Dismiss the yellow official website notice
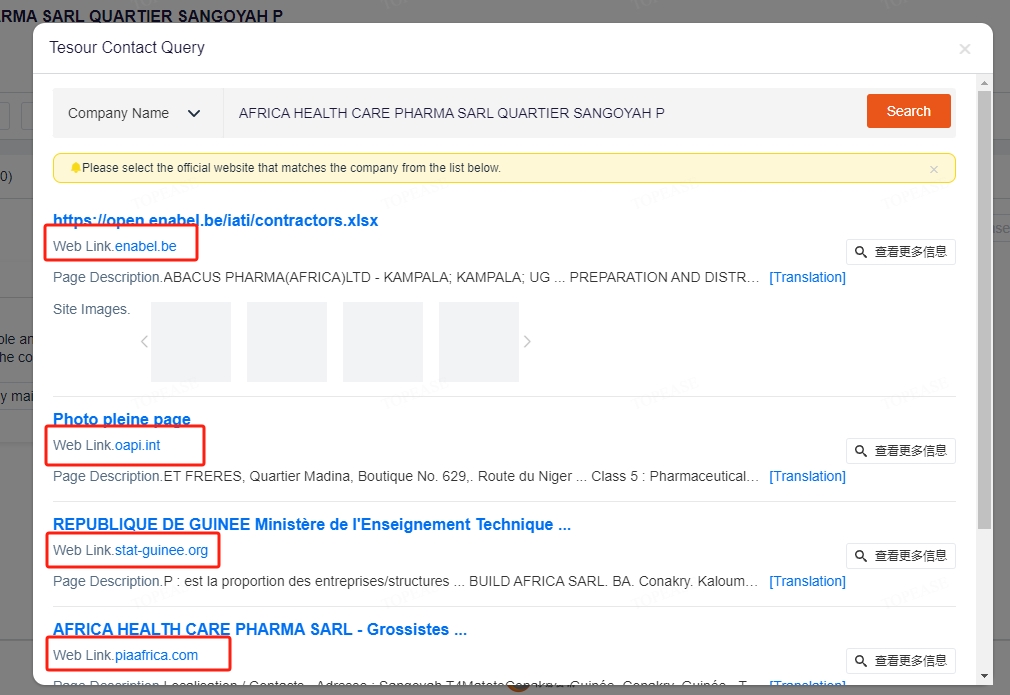Image resolution: width=1010 pixels, height=695 pixels. [933, 169]
